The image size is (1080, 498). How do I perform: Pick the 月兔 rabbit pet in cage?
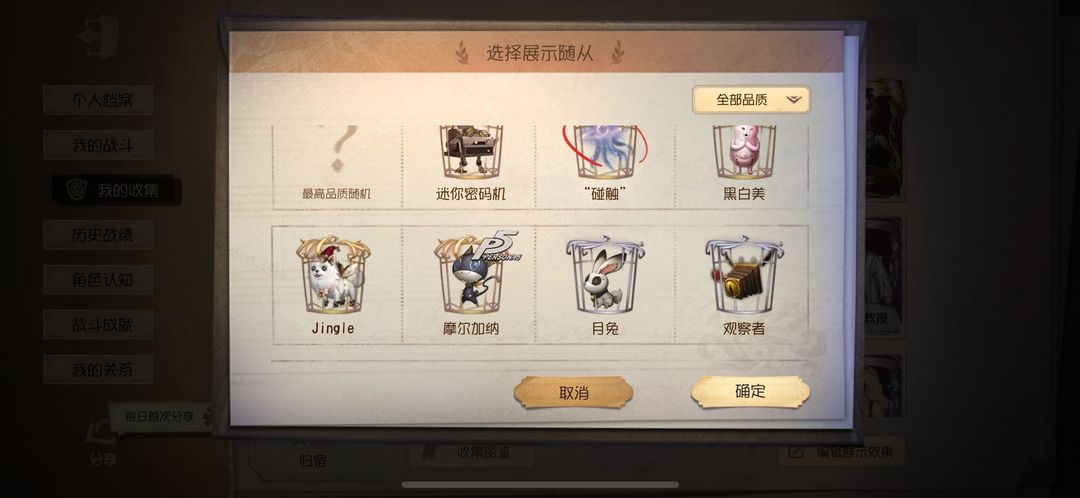605,276
